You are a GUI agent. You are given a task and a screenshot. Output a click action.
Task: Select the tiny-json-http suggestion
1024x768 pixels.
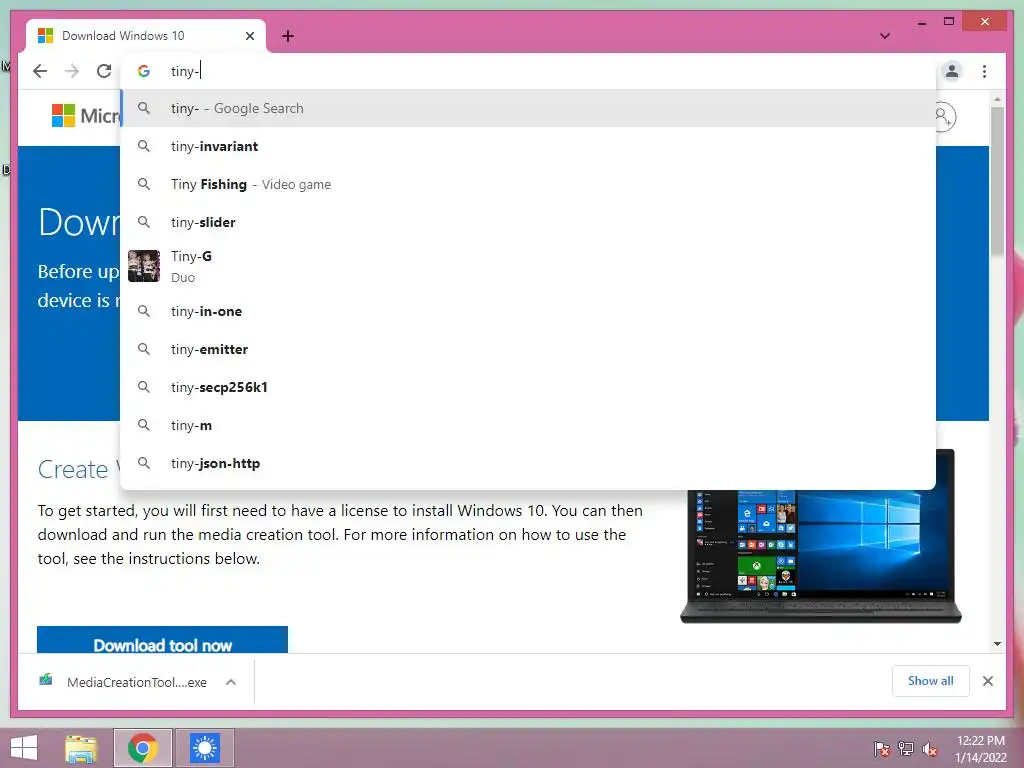click(x=528, y=463)
